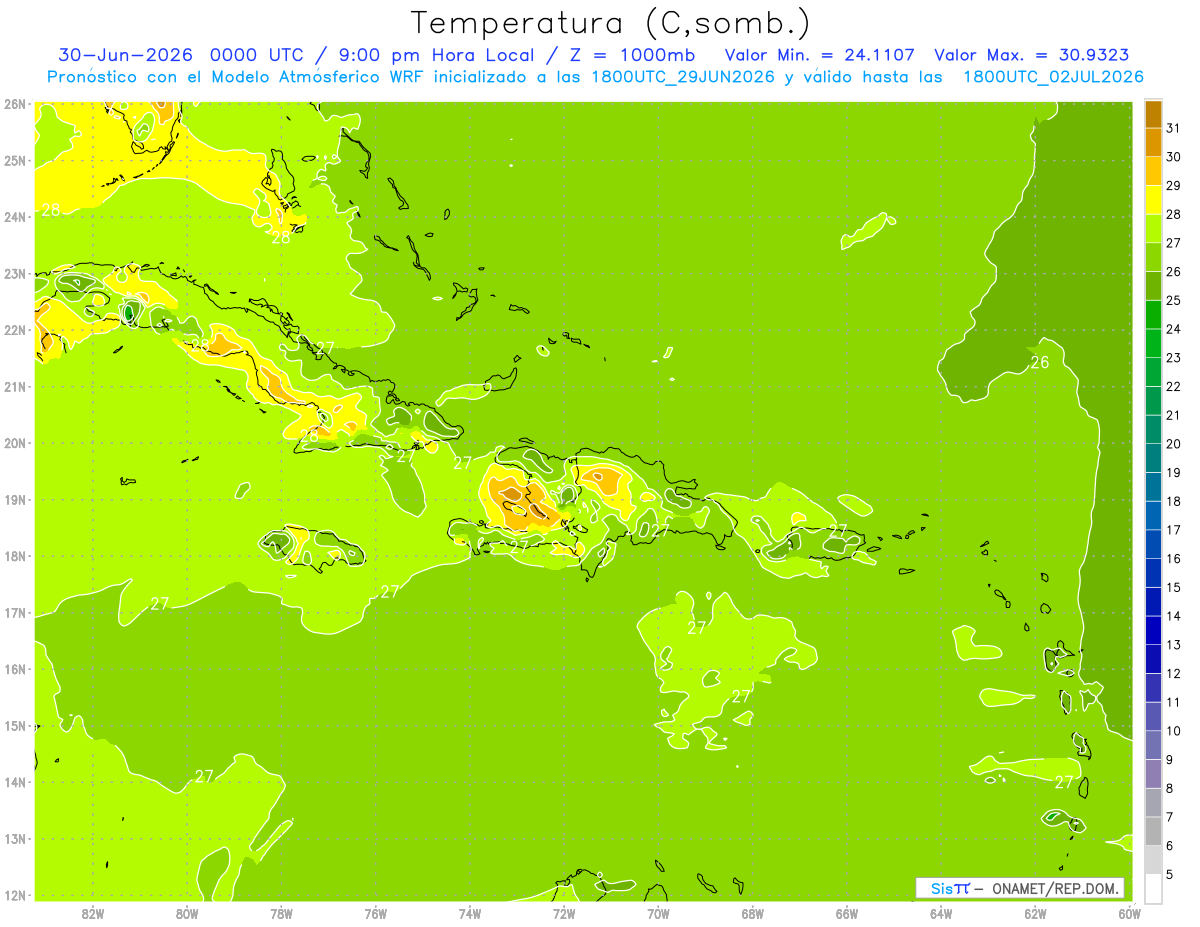Screen dimensions: 1200x927
Task: Click the "70W" longitude axis label
Action: [x=658, y=913]
